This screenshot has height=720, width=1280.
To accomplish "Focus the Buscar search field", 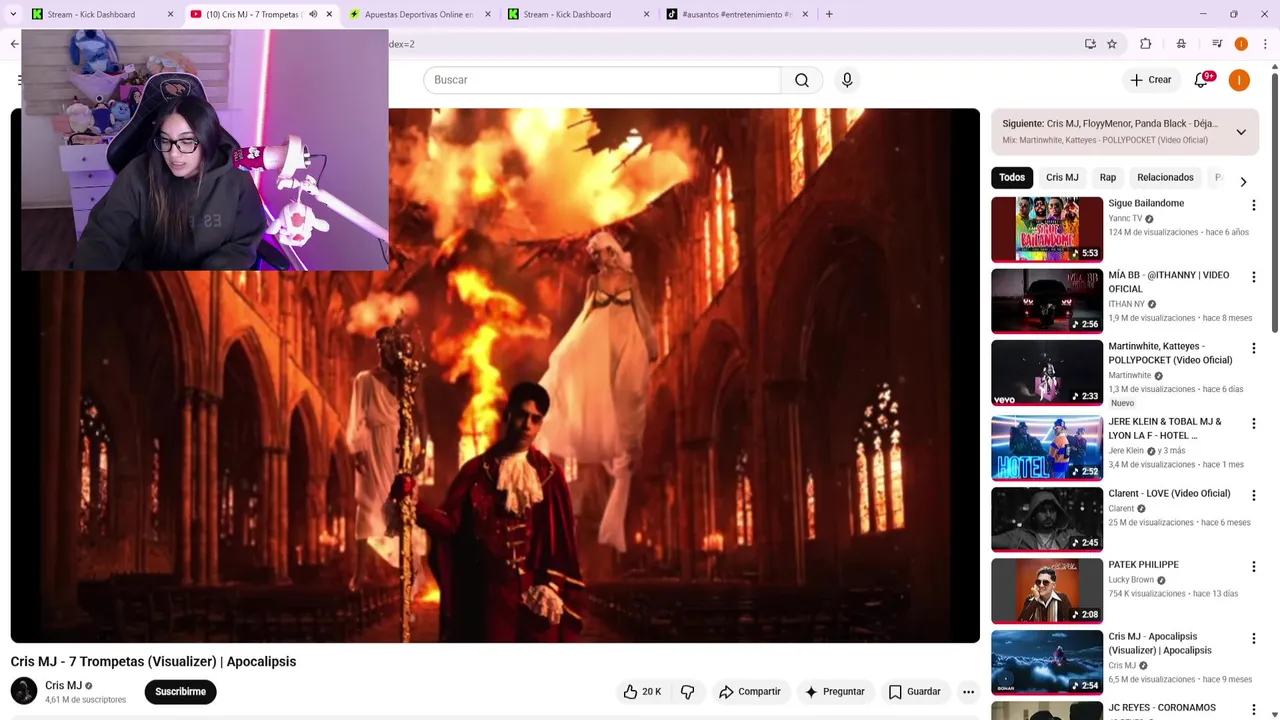I will 601,80.
